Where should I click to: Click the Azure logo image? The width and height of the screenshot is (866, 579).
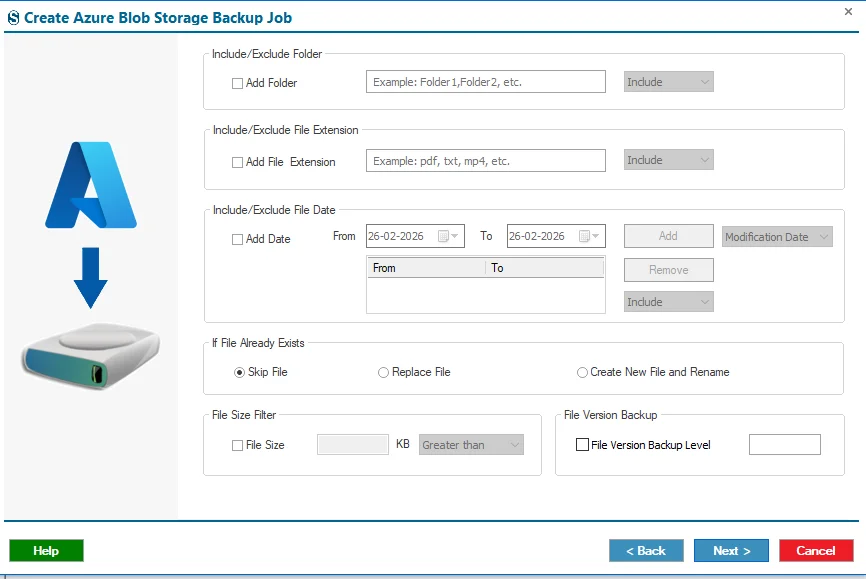tap(91, 185)
